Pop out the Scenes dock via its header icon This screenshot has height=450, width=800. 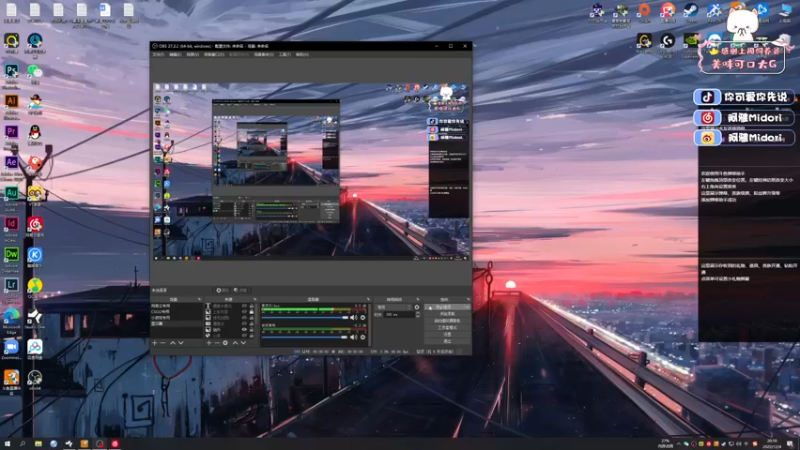(x=199, y=299)
